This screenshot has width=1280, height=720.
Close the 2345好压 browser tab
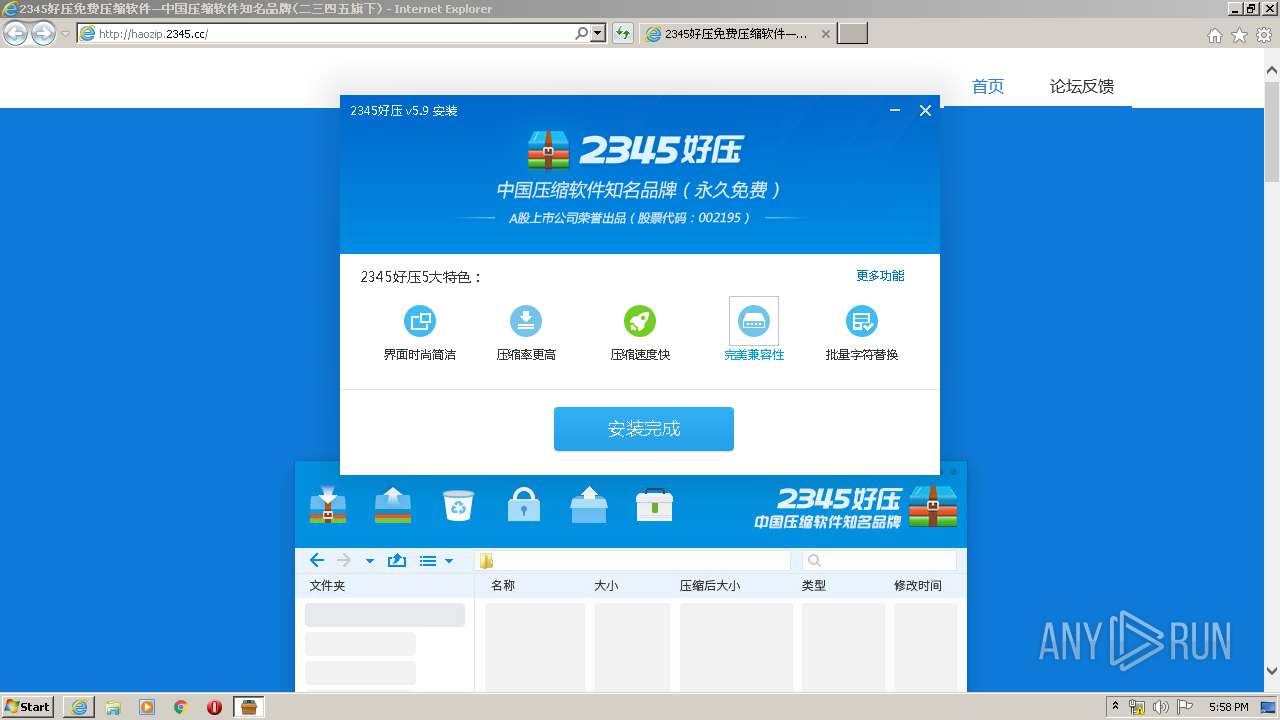[826, 34]
